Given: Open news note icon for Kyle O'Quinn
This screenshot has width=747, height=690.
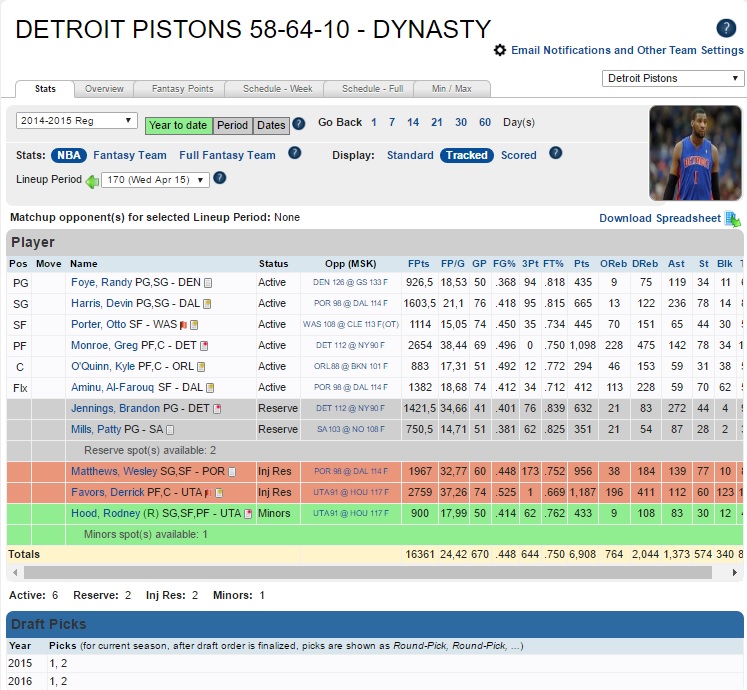Looking at the screenshot, I should point(201,367).
